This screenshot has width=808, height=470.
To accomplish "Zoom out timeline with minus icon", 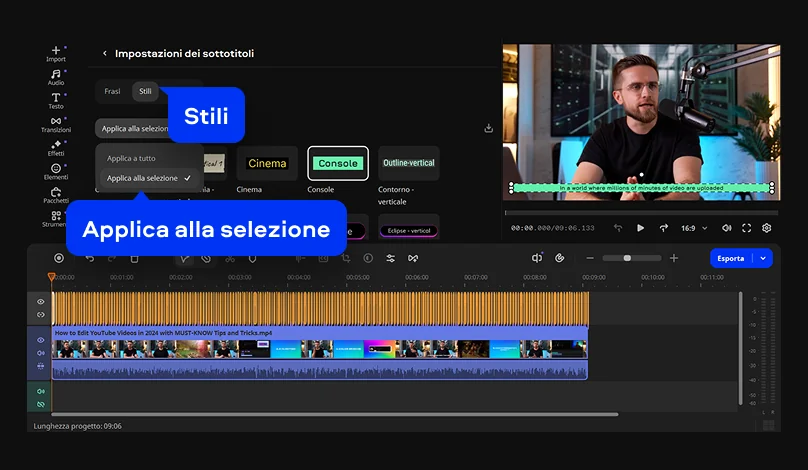I will point(590,258).
